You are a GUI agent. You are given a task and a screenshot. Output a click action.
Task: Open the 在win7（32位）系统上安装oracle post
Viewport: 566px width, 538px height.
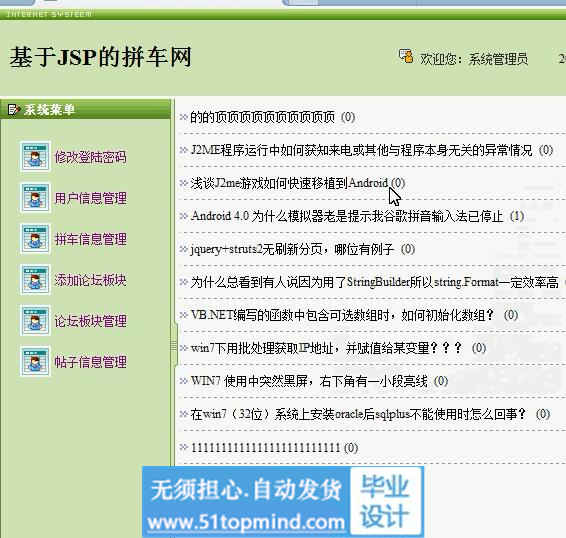[x=358, y=414]
